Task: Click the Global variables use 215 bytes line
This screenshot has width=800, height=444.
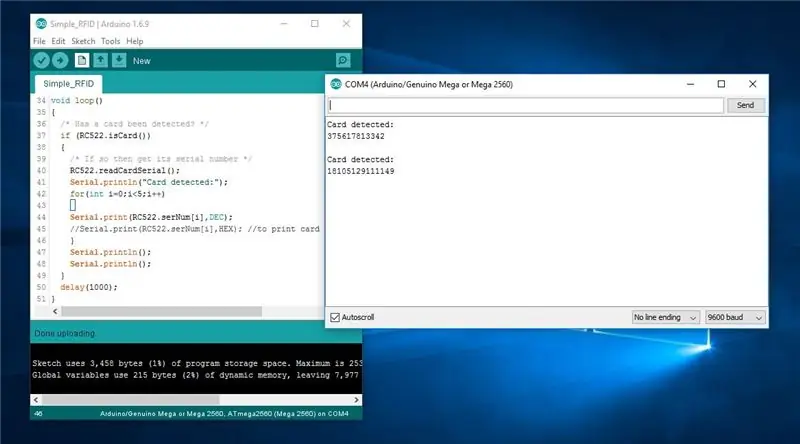Action: [195, 375]
